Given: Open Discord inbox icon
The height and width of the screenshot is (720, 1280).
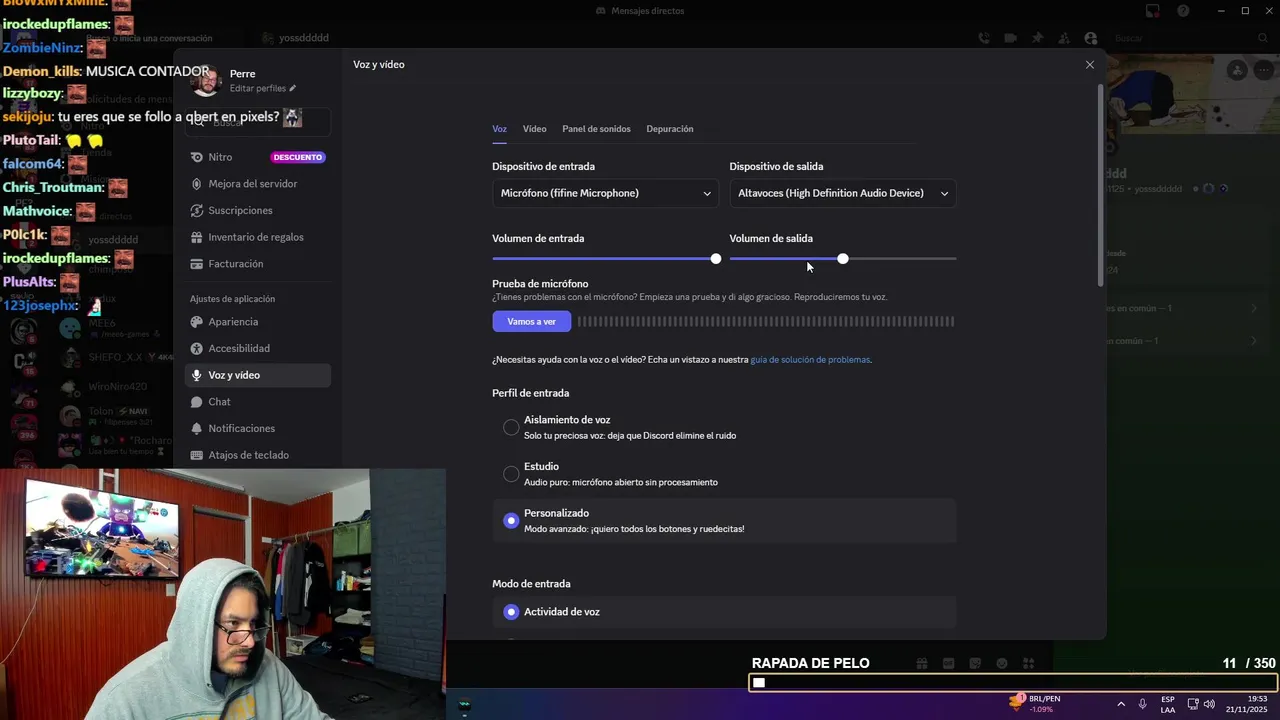Looking at the screenshot, I should coord(1153,11).
